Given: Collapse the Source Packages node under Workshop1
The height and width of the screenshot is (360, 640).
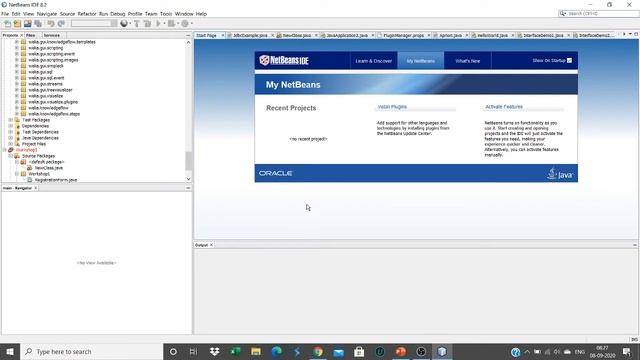Looking at the screenshot, I should tap(11, 156).
